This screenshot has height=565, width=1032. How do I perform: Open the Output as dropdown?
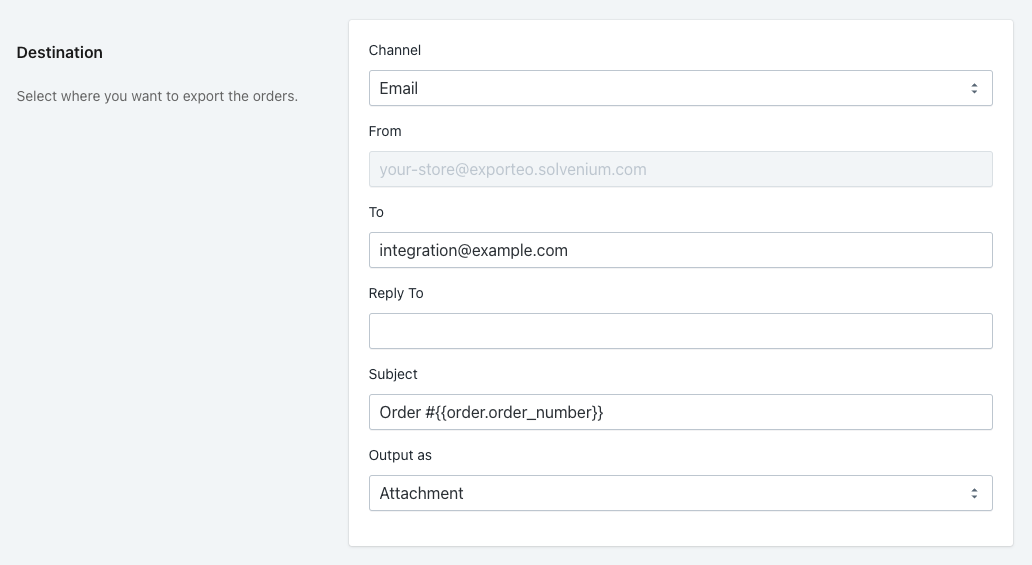680,493
